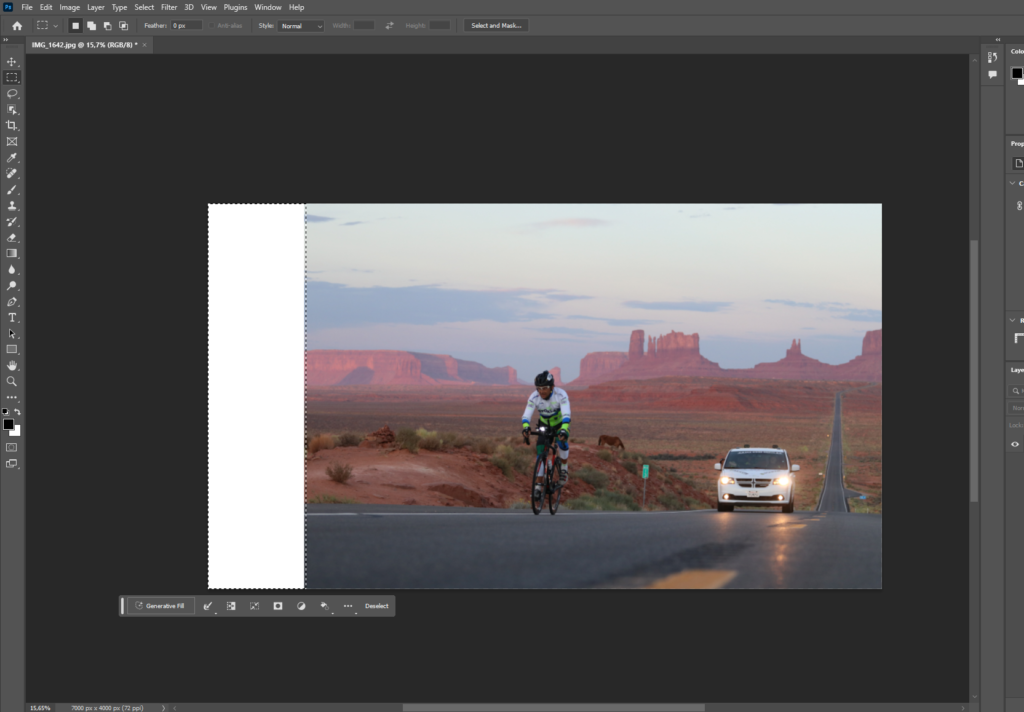Click the Generative Fill button

160,606
